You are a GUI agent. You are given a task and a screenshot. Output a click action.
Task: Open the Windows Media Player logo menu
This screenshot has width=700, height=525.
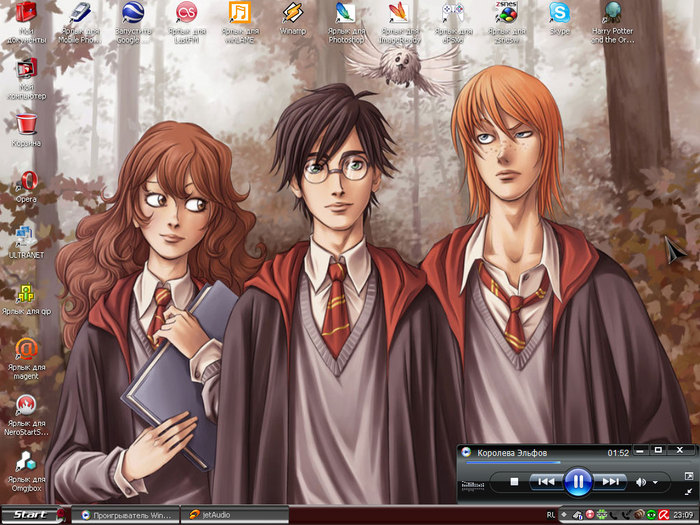click(x=466, y=452)
